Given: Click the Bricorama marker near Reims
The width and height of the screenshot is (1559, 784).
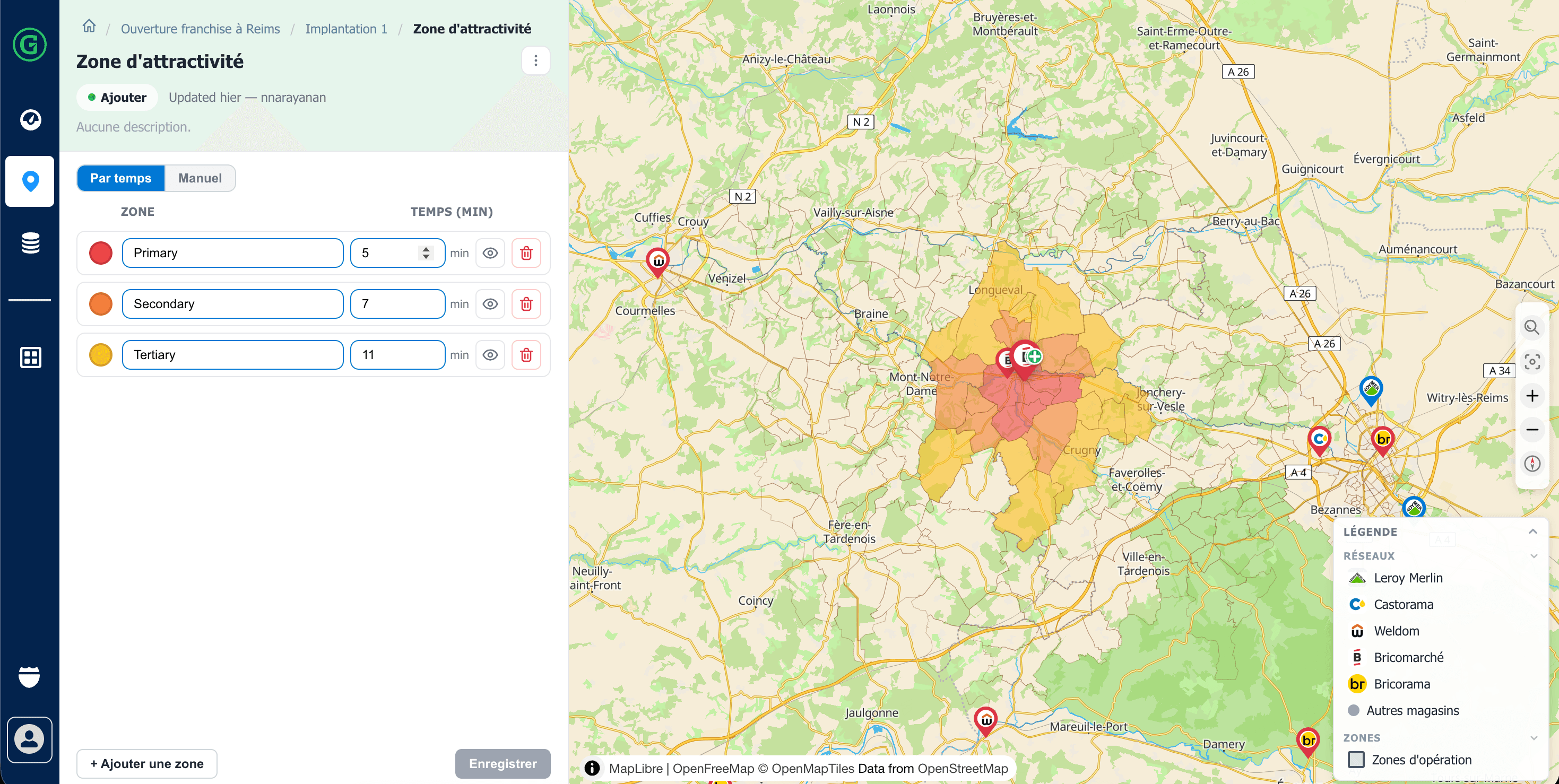Looking at the screenshot, I should (x=1383, y=441).
